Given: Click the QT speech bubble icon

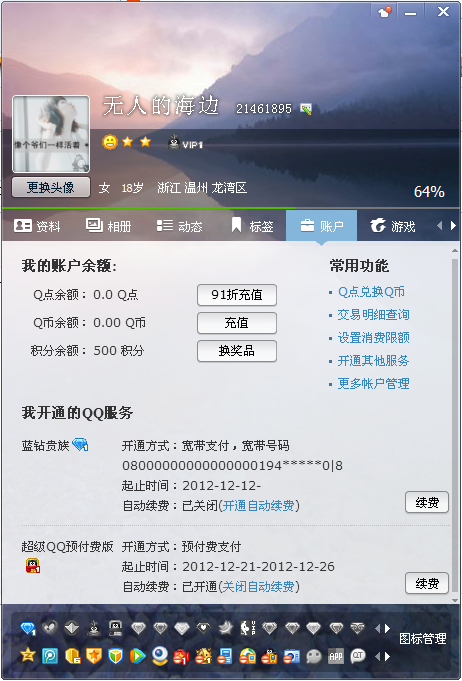Looking at the screenshot, I should (358, 656).
